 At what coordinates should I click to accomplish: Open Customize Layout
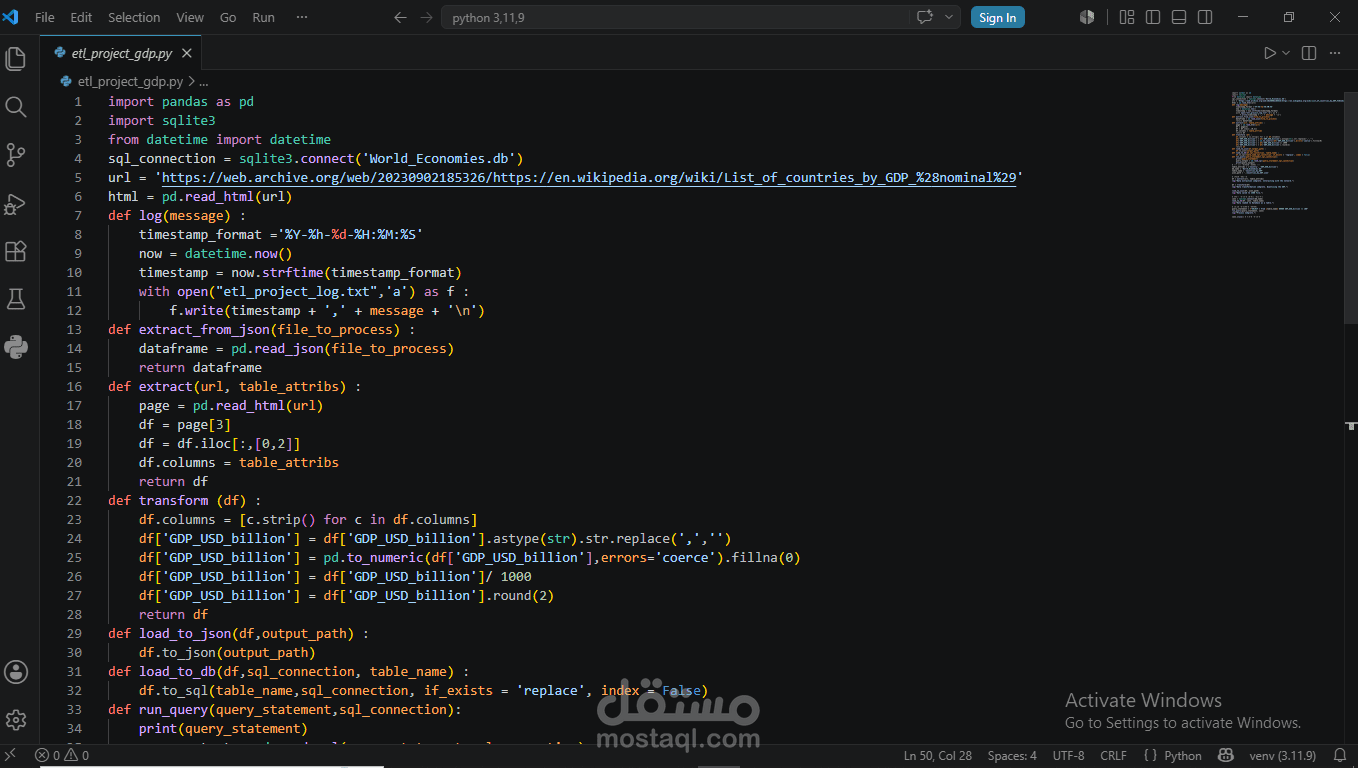(x=1127, y=17)
